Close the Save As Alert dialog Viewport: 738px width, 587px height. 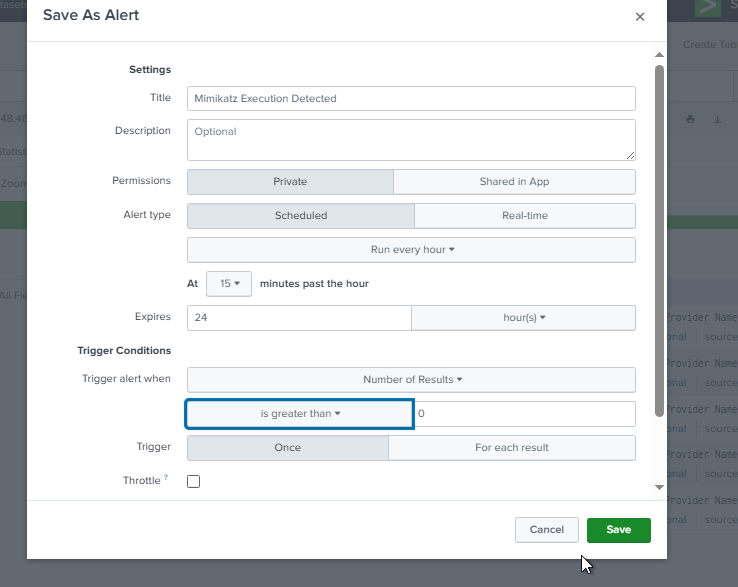coord(640,17)
